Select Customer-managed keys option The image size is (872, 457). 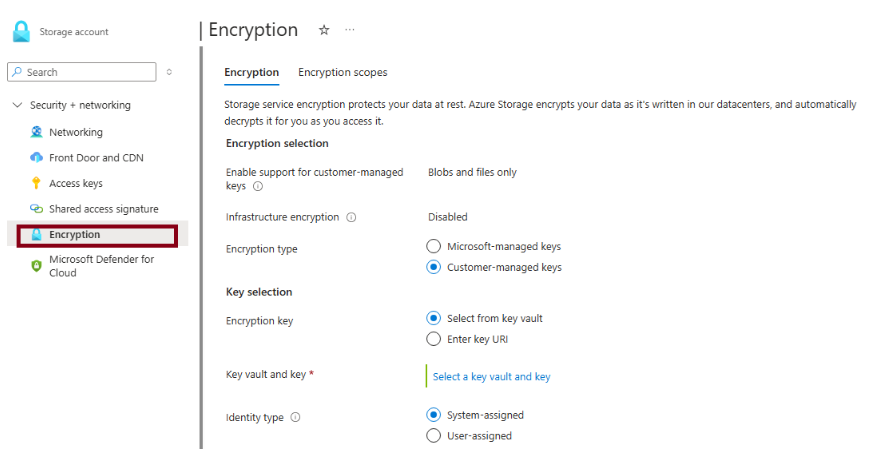[x=433, y=267]
